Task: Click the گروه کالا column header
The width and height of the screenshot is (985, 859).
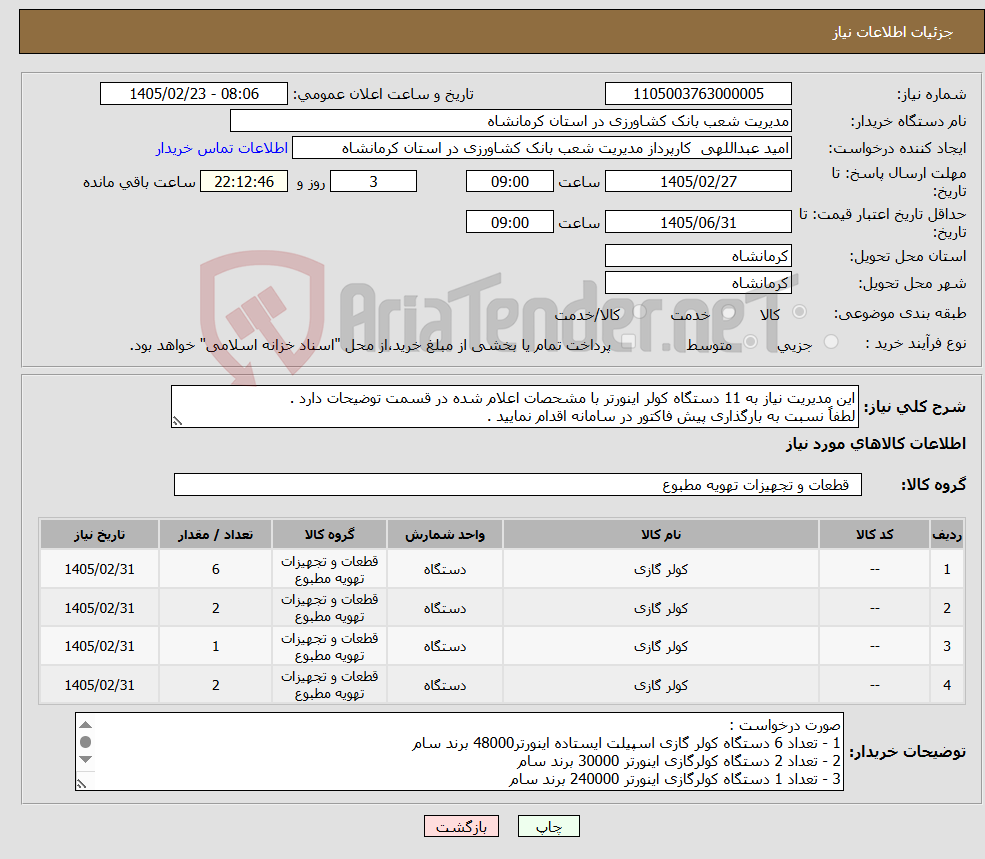Action: (x=329, y=534)
